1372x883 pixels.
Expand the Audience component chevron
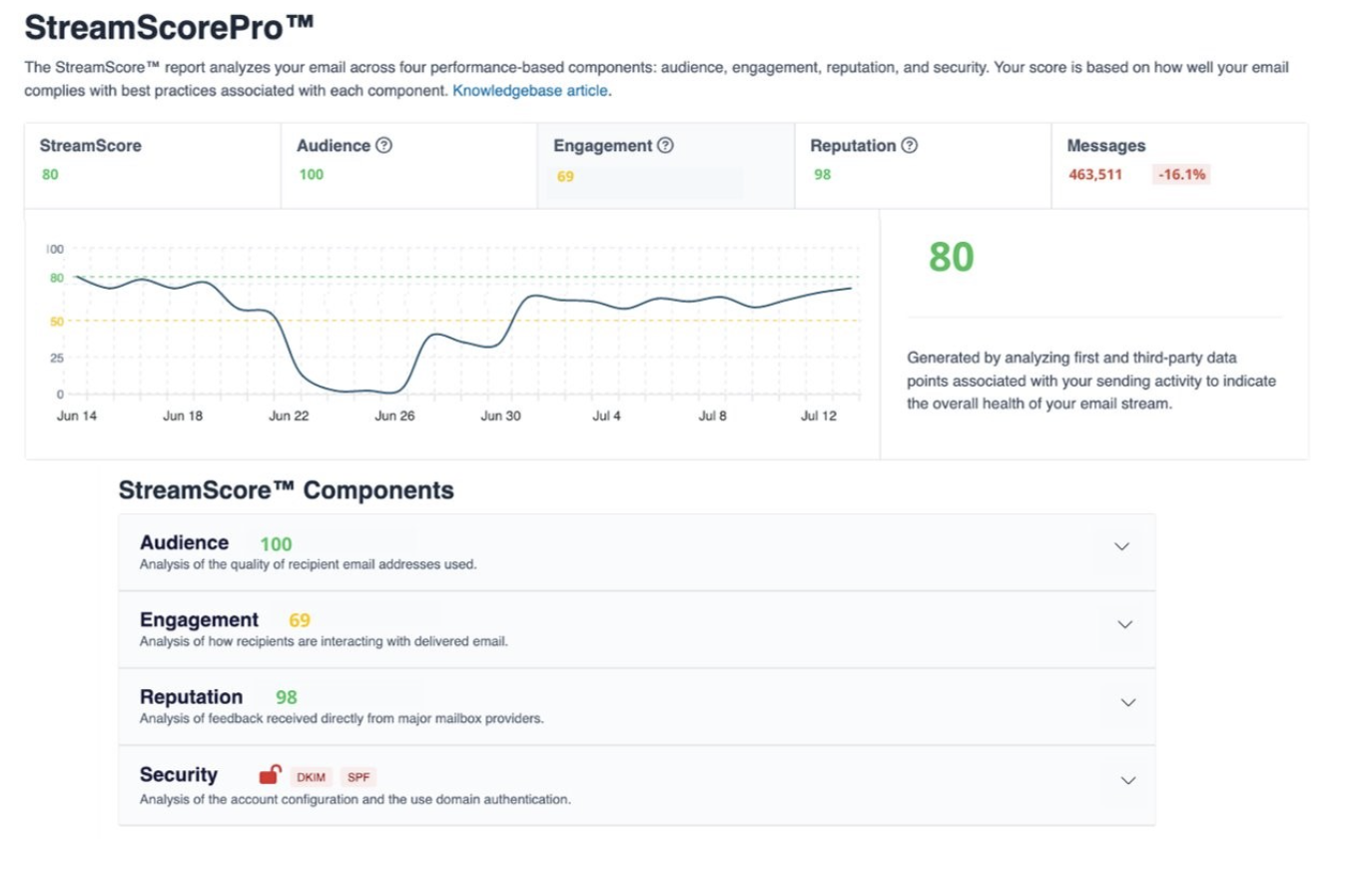[1122, 546]
